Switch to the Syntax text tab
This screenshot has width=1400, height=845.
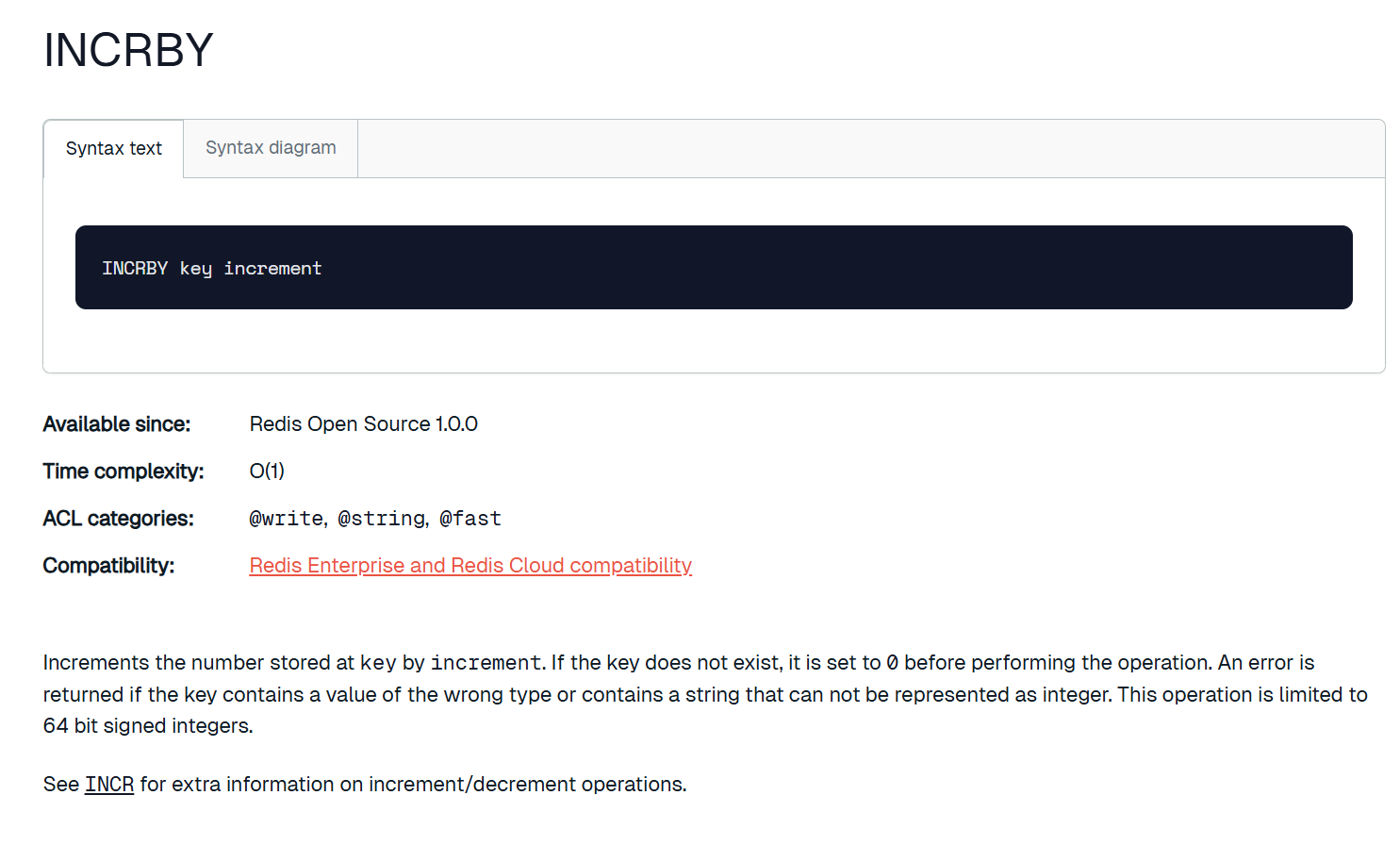(x=113, y=148)
